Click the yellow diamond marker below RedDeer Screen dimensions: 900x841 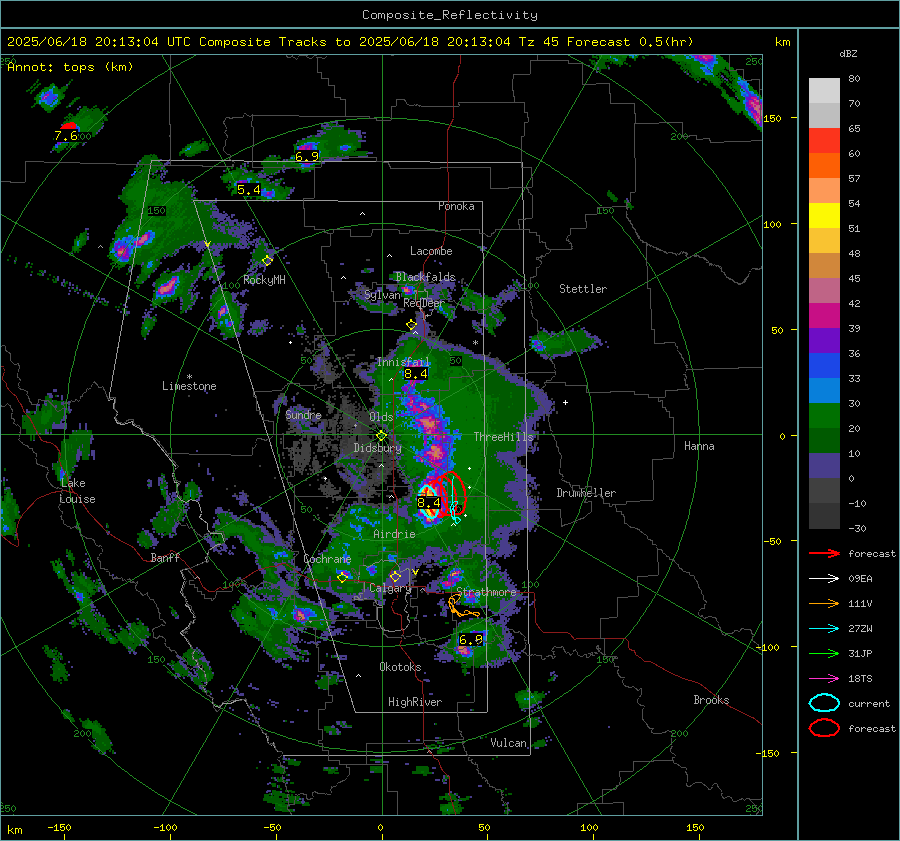[412, 325]
